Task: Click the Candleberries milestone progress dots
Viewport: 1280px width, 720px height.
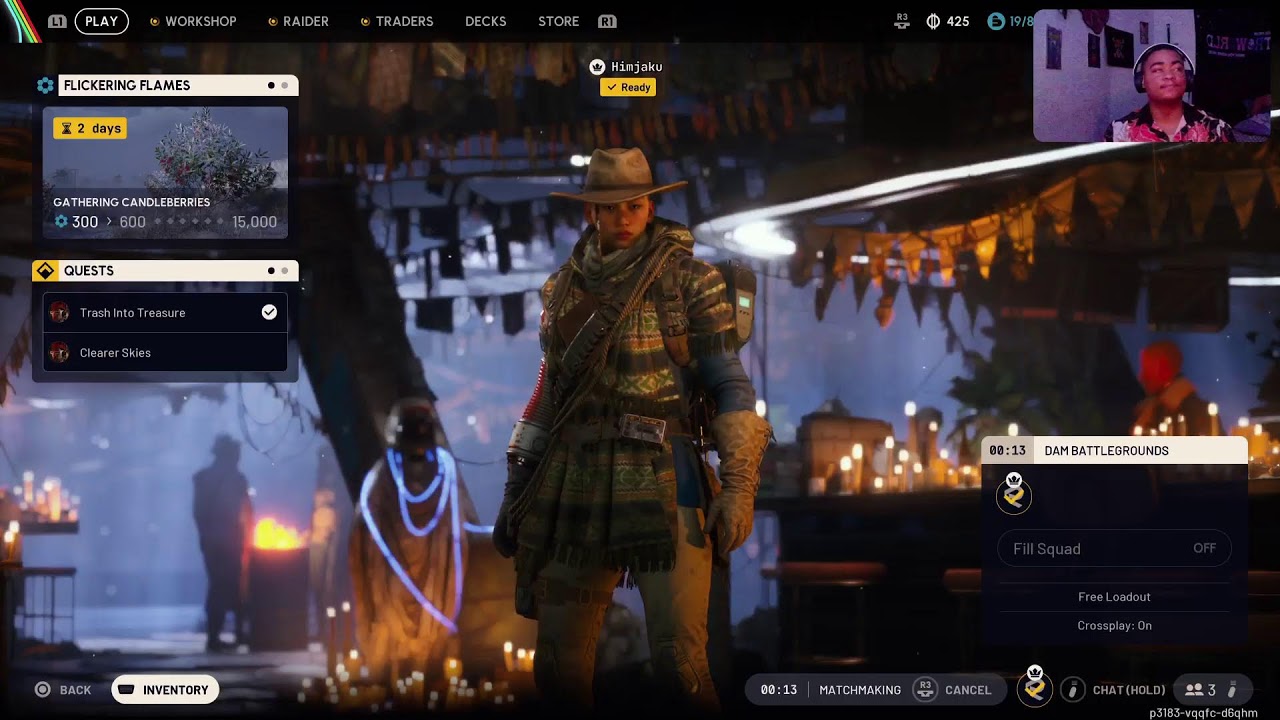Action: click(x=190, y=222)
